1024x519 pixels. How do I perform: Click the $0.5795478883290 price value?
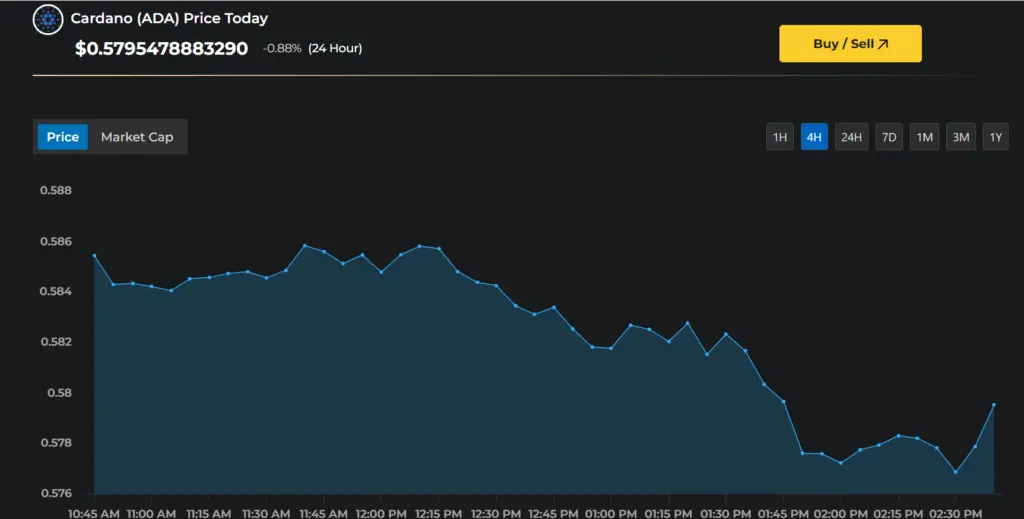[x=161, y=48]
